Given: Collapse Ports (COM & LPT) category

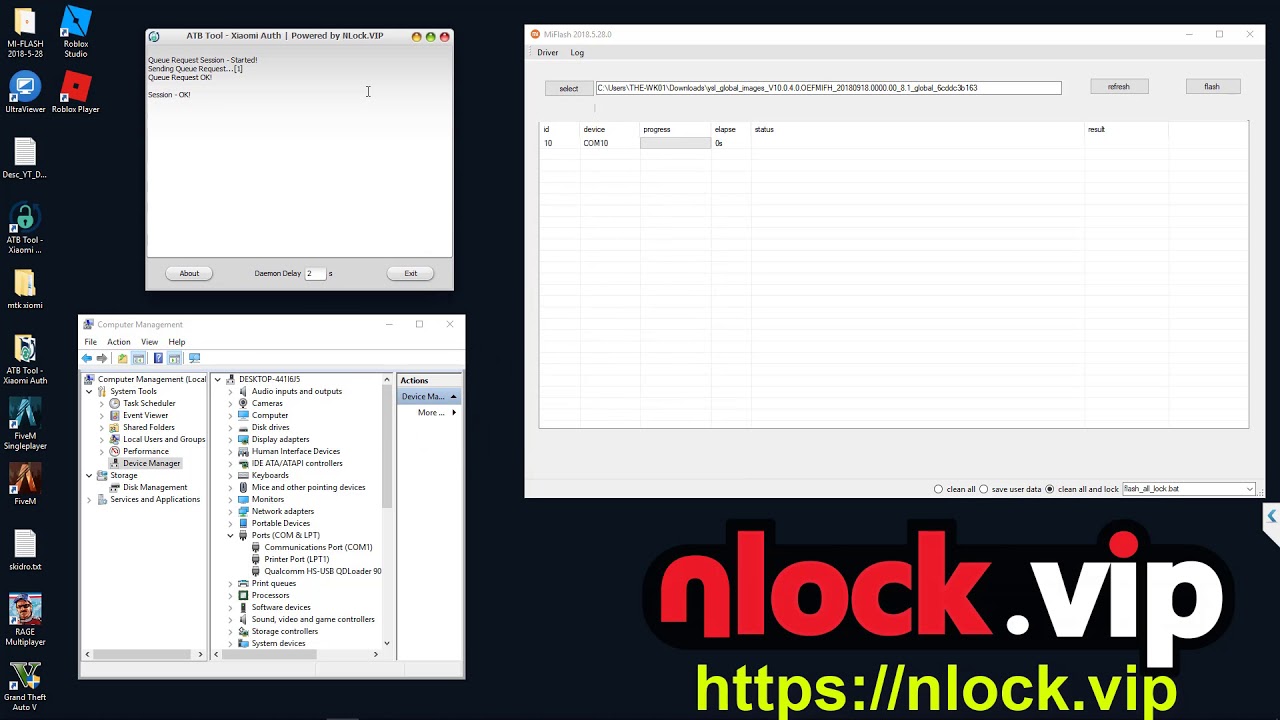Looking at the screenshot, I should 230,535.
